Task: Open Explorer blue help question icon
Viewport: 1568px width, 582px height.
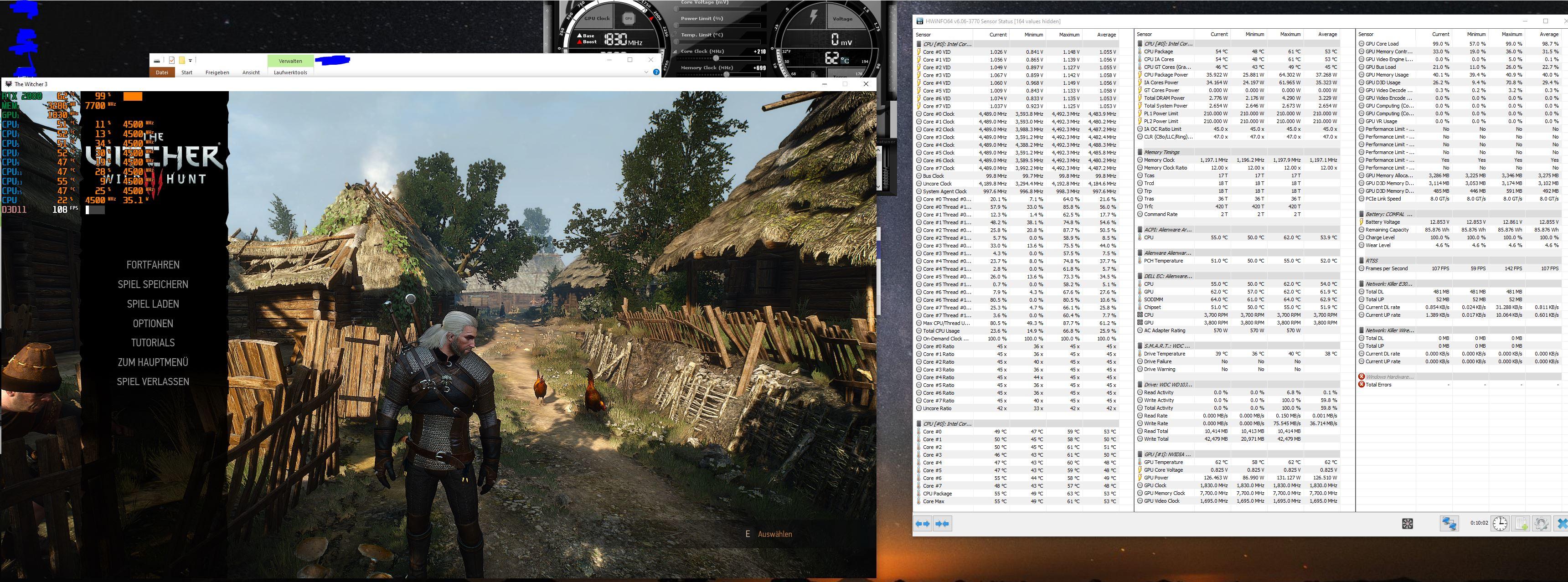Action: pos(656,72)
